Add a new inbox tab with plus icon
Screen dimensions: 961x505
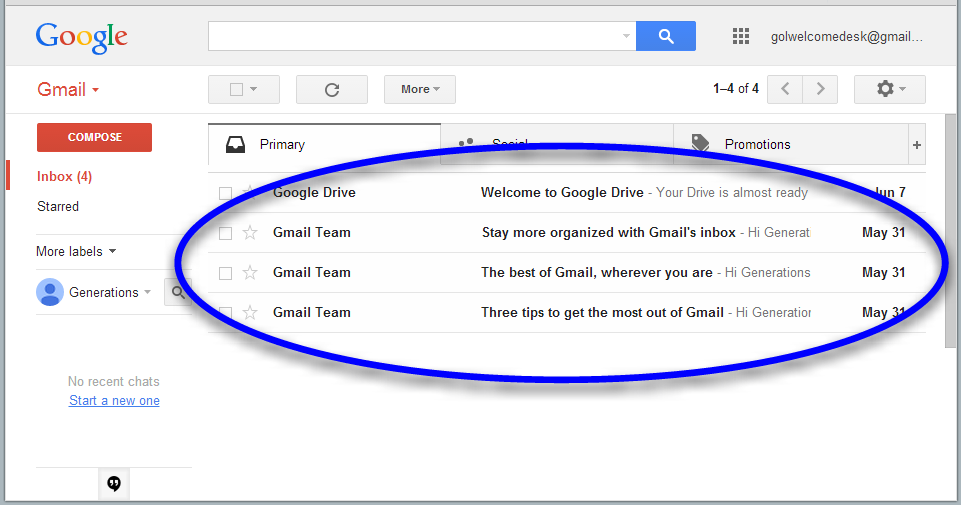[x=917, y=145]
